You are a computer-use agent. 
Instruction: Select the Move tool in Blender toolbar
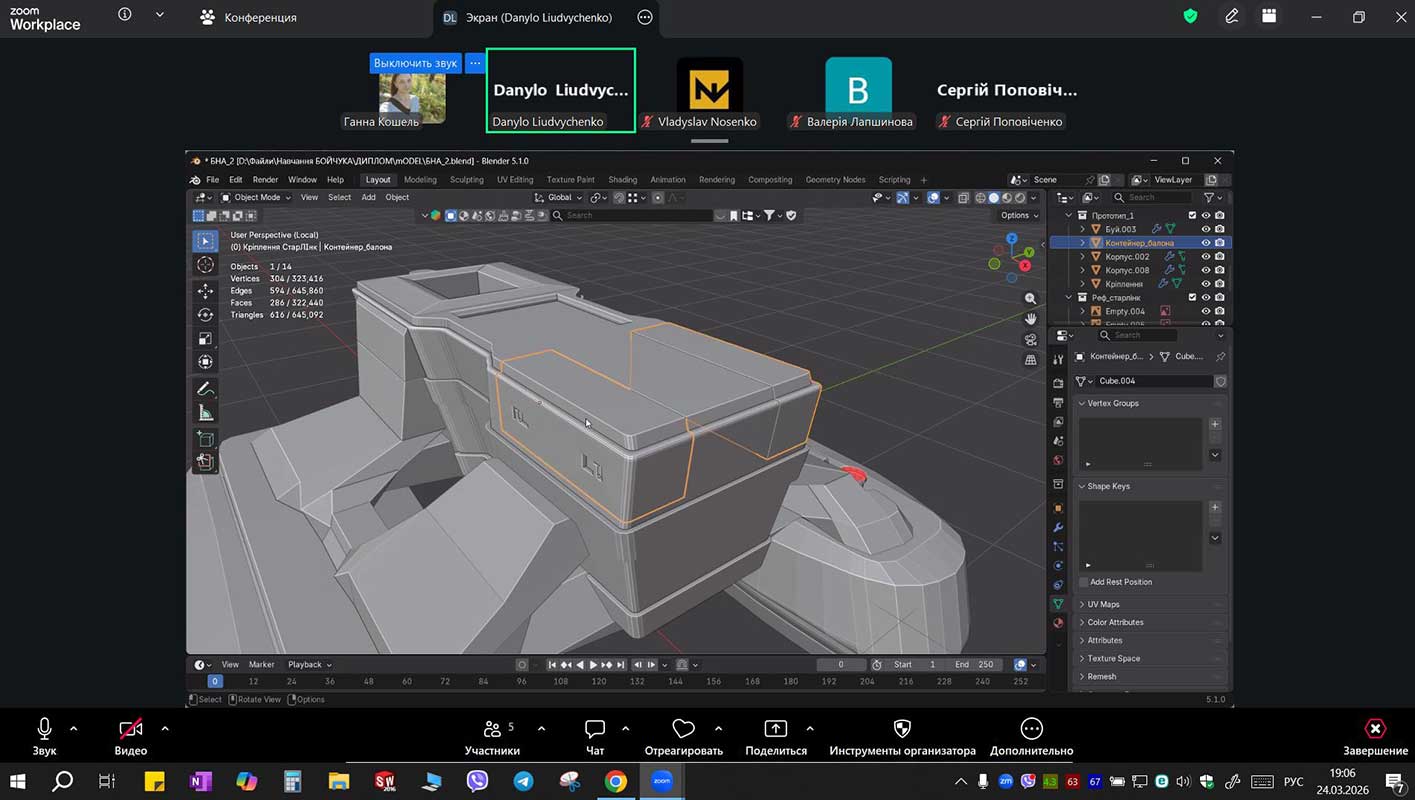tap(205, 291)
